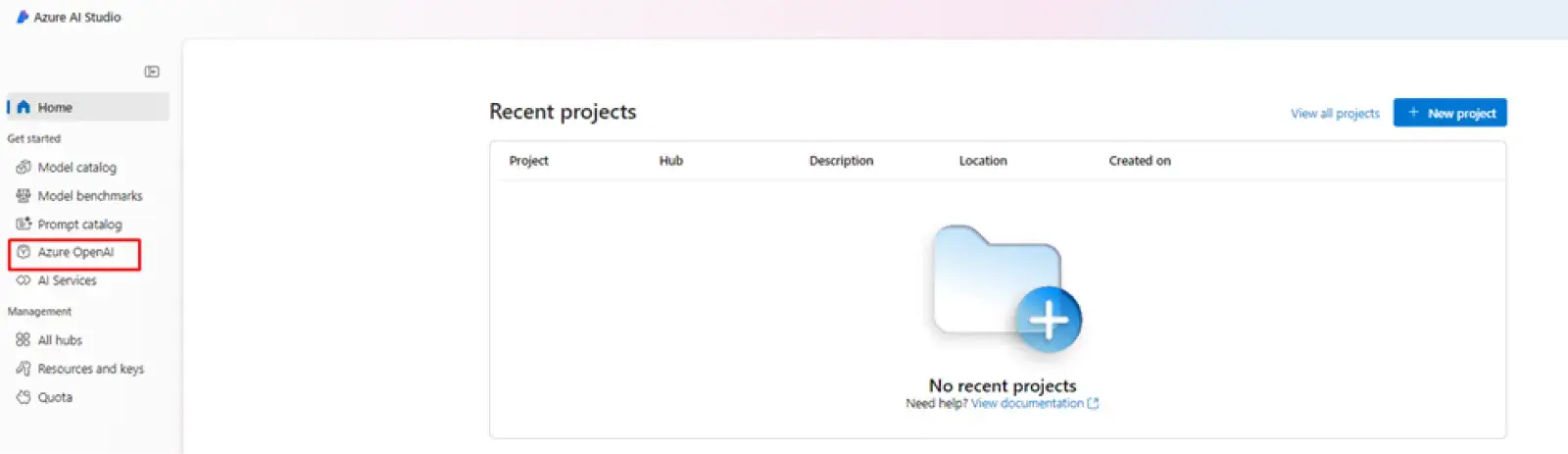Click the No recent projects message
This screenshot has height=454, width=1568.
coord(1003,385)
